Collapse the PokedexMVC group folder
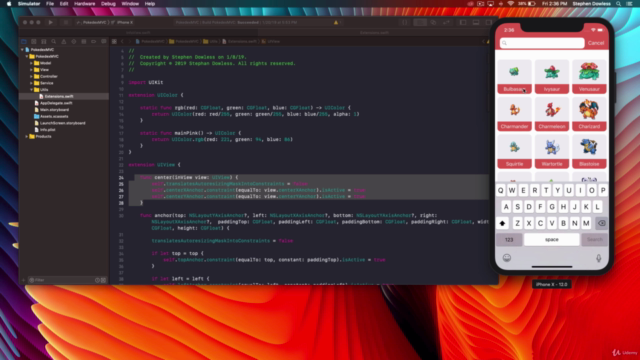 (27, 56)
